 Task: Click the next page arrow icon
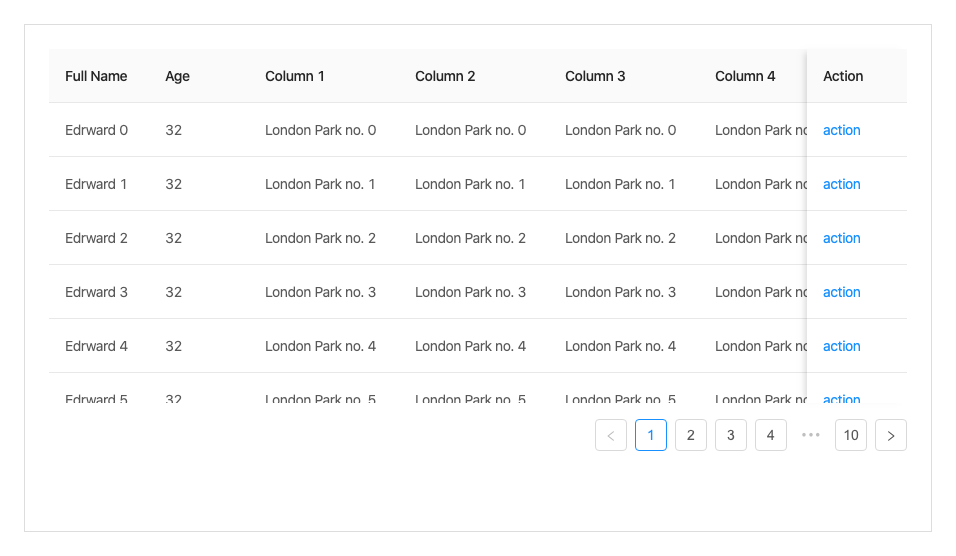point(890,435)
